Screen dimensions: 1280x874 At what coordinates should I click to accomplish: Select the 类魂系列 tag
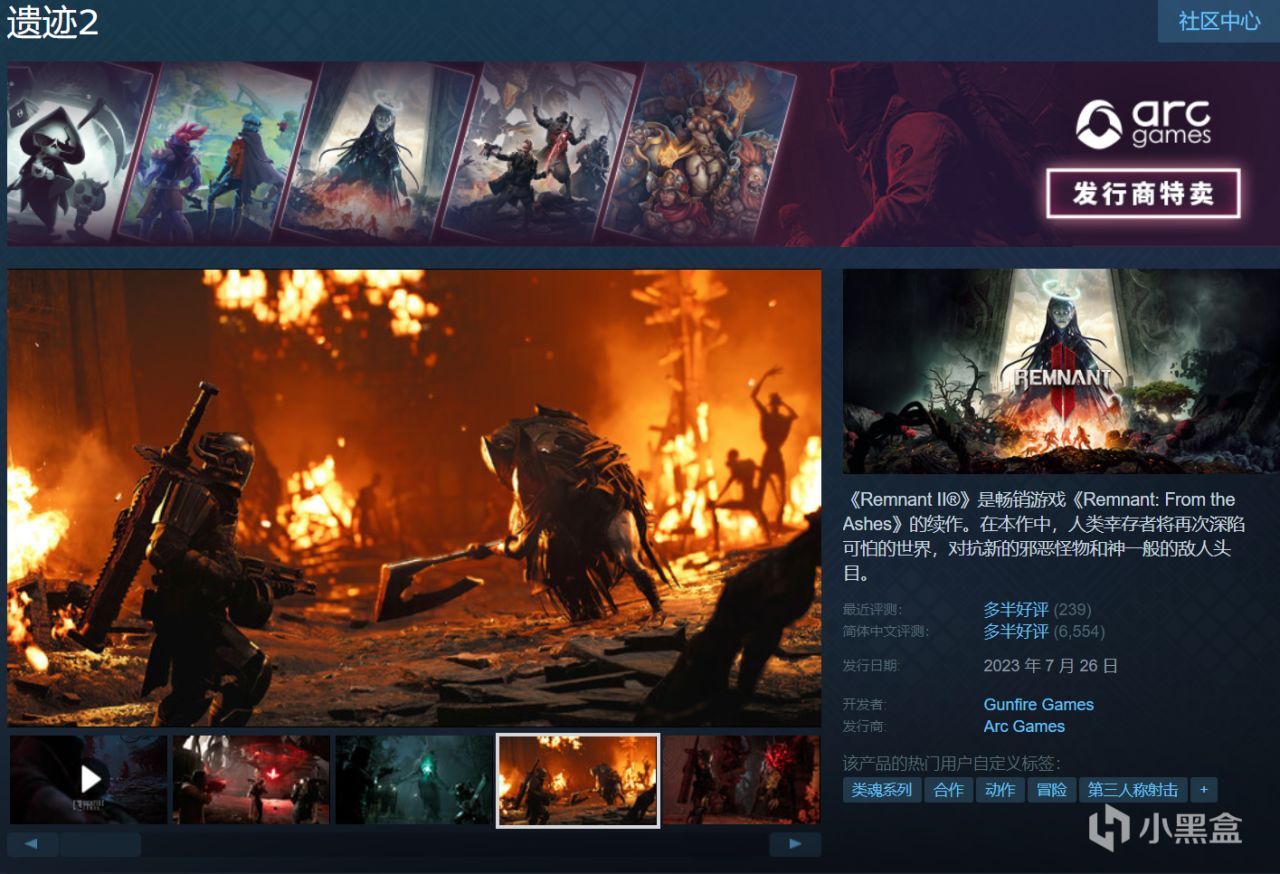(882, 790)
